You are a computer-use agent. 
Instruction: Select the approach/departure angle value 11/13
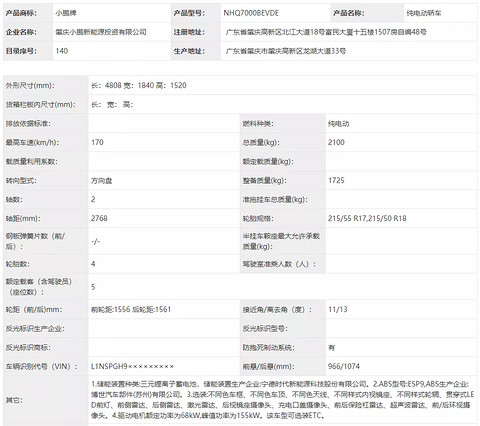[x=337, y=309]
